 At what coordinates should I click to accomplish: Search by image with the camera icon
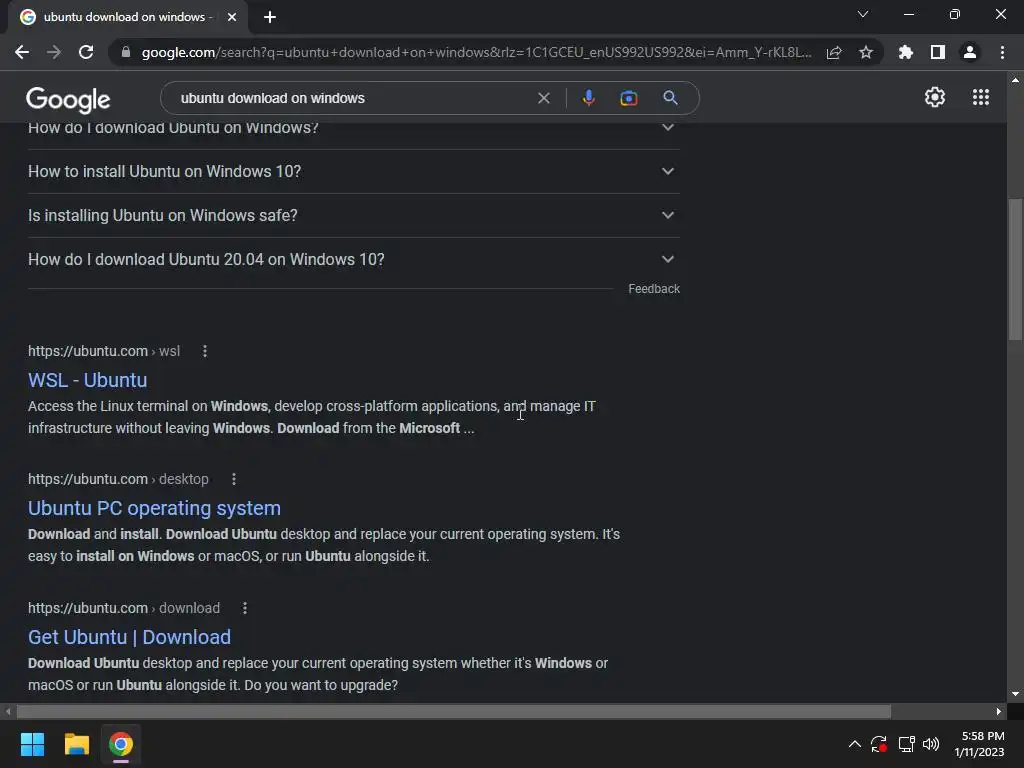pos(628,98)
